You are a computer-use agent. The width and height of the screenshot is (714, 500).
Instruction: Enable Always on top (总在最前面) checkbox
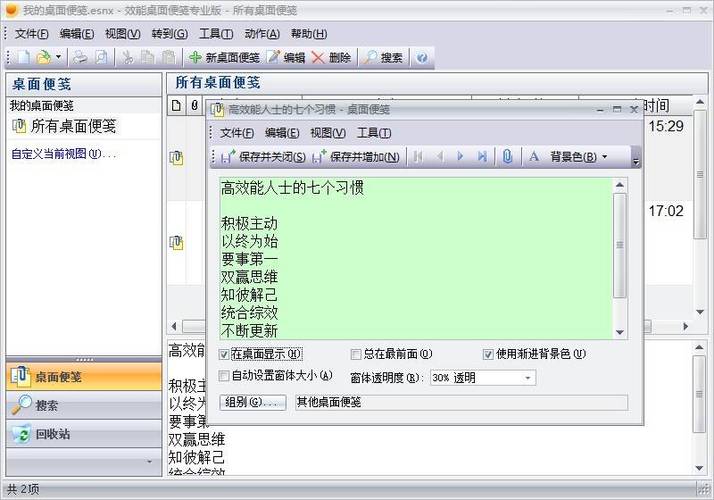tap(356, 354)
